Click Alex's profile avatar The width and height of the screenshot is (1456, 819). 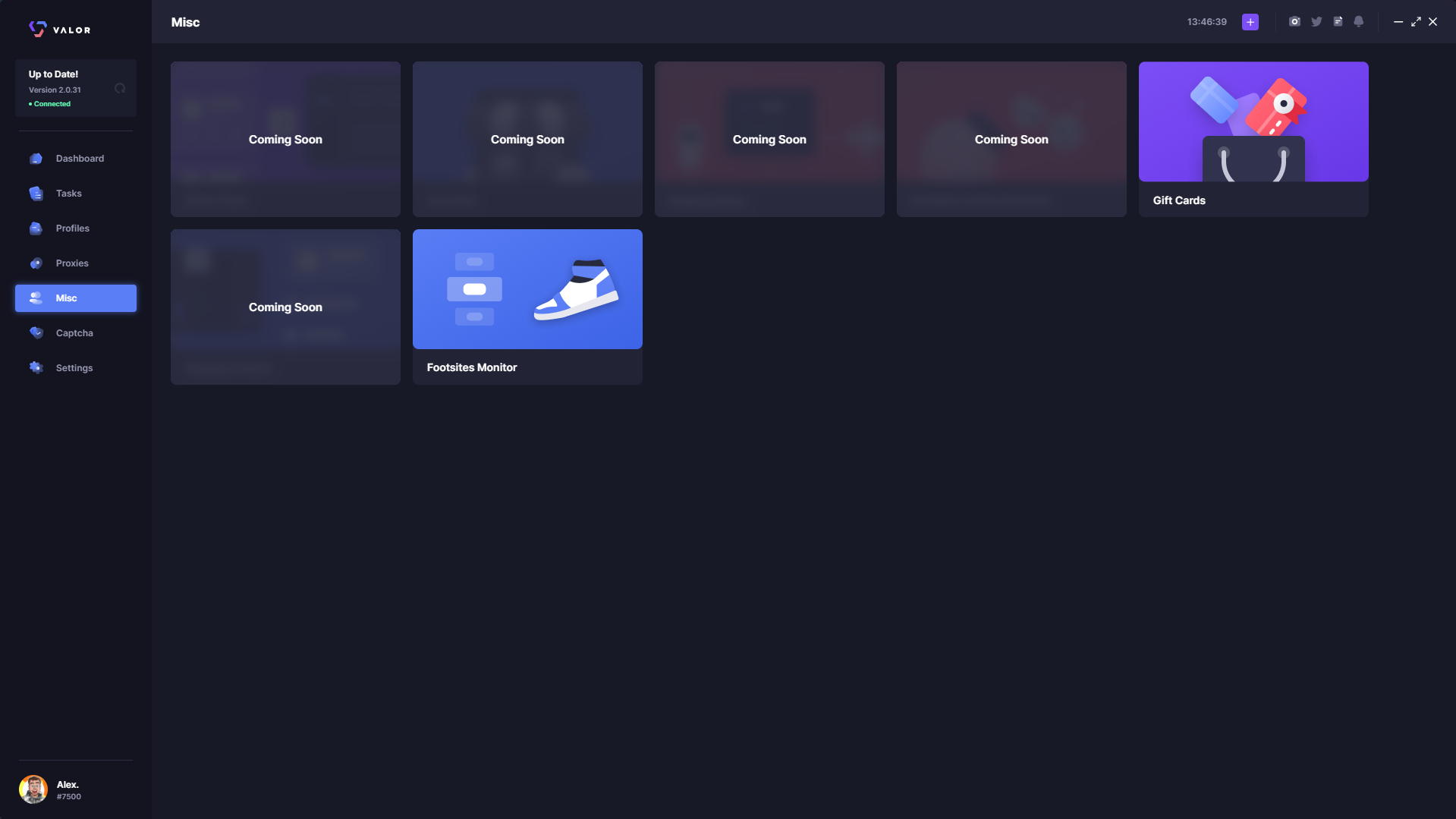pos(33,789)
